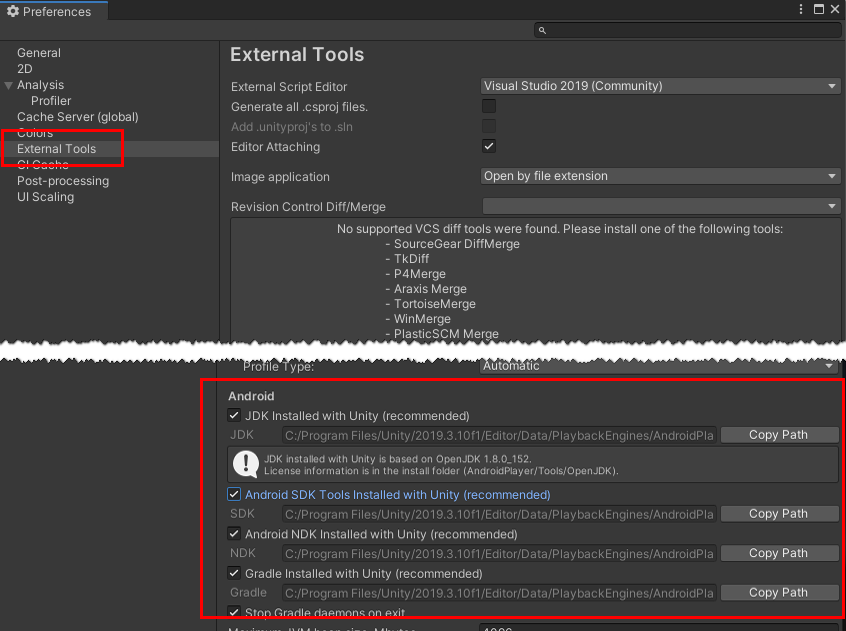846x631 pixels.
Task: Click the search magnifier icon
Action: [543, 31]
